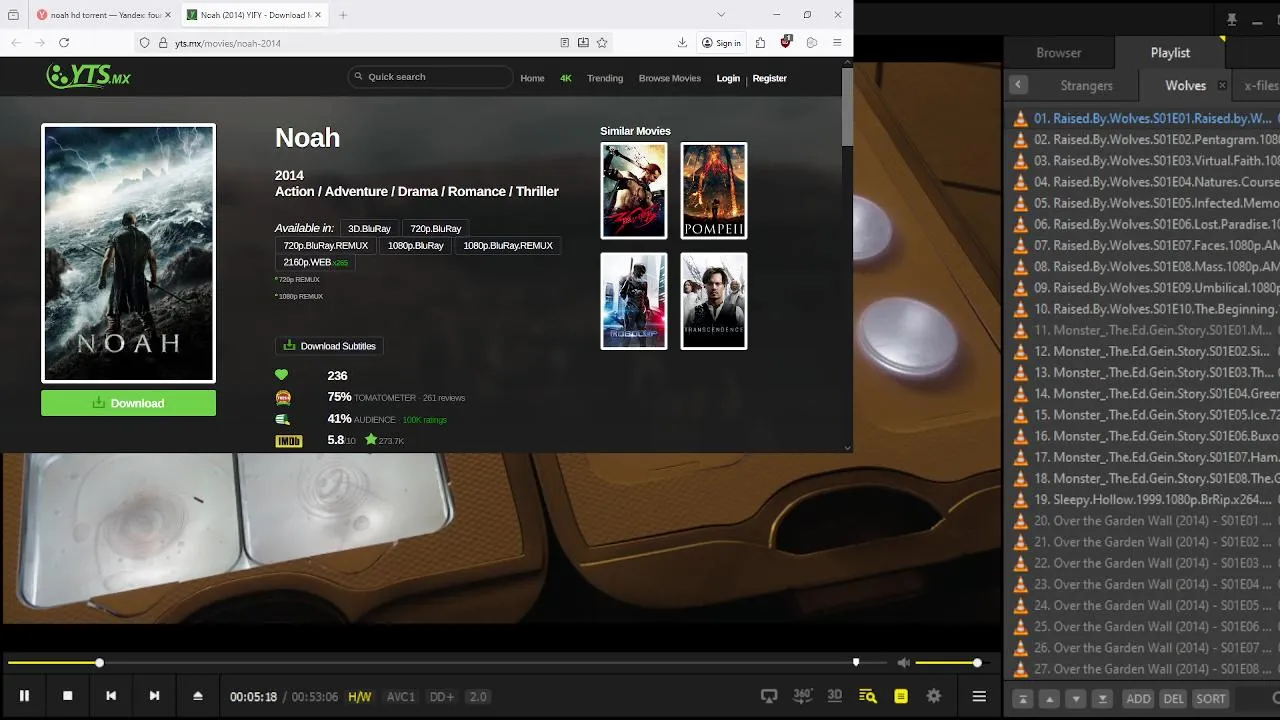The height and width of the screenshot is (720, 1280).
Task: Switch to the Browser tab in player
Action: tap(1059, 53)
